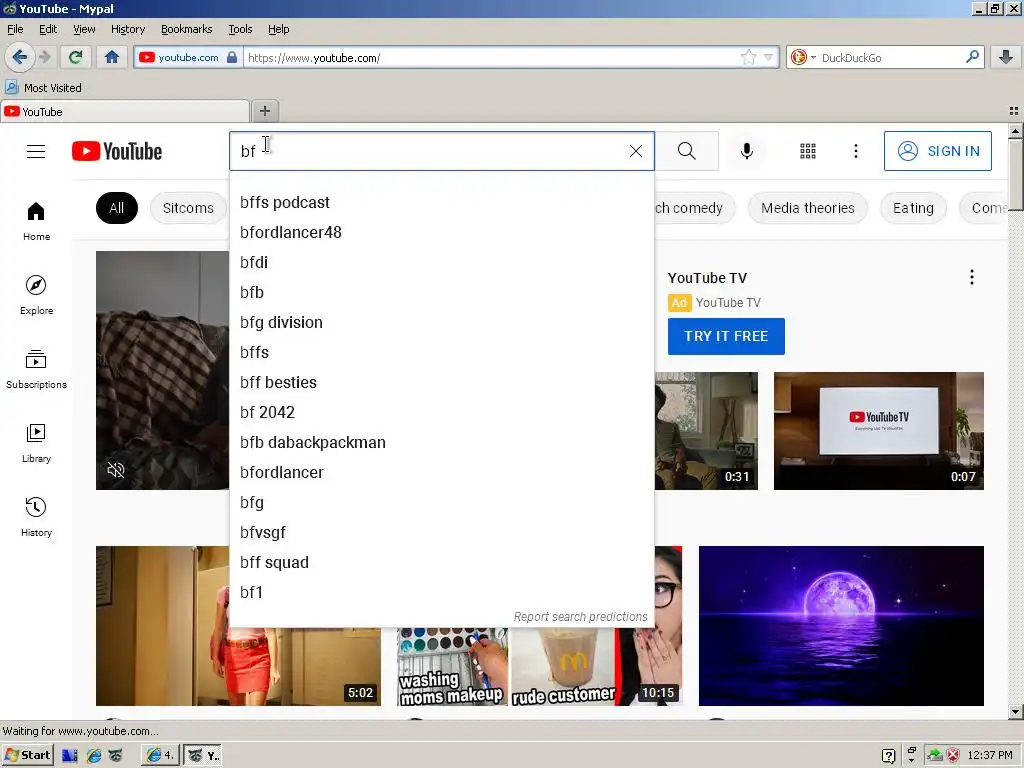This screenshot has height=768, width=1024.
Task: Open the browser home page icon
Action: (112, 57)
